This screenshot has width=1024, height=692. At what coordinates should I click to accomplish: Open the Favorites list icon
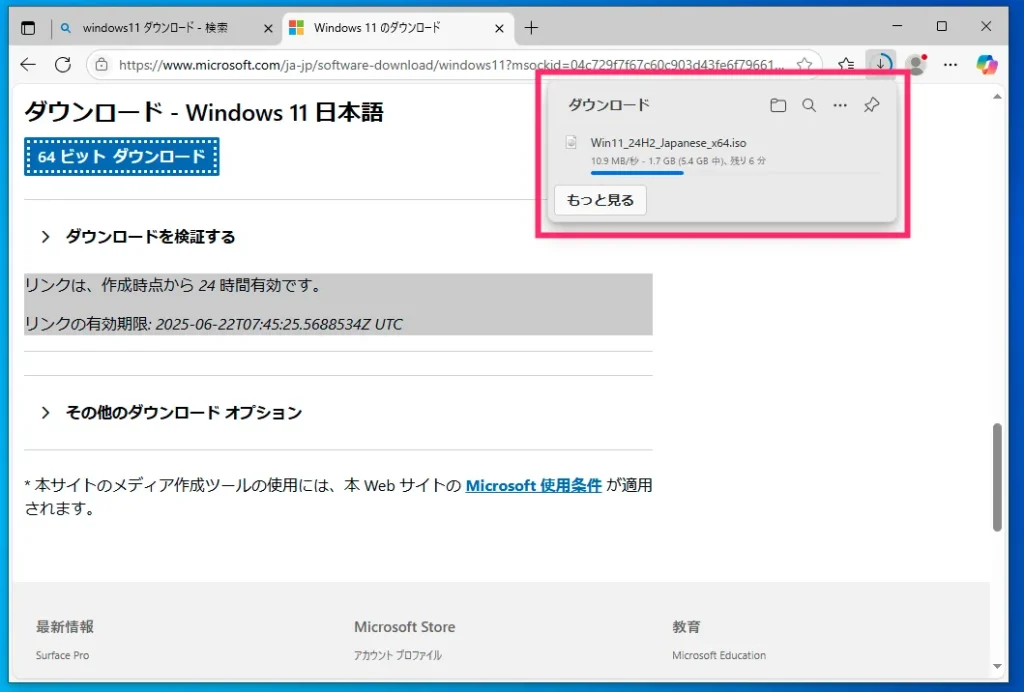point(846,65)
